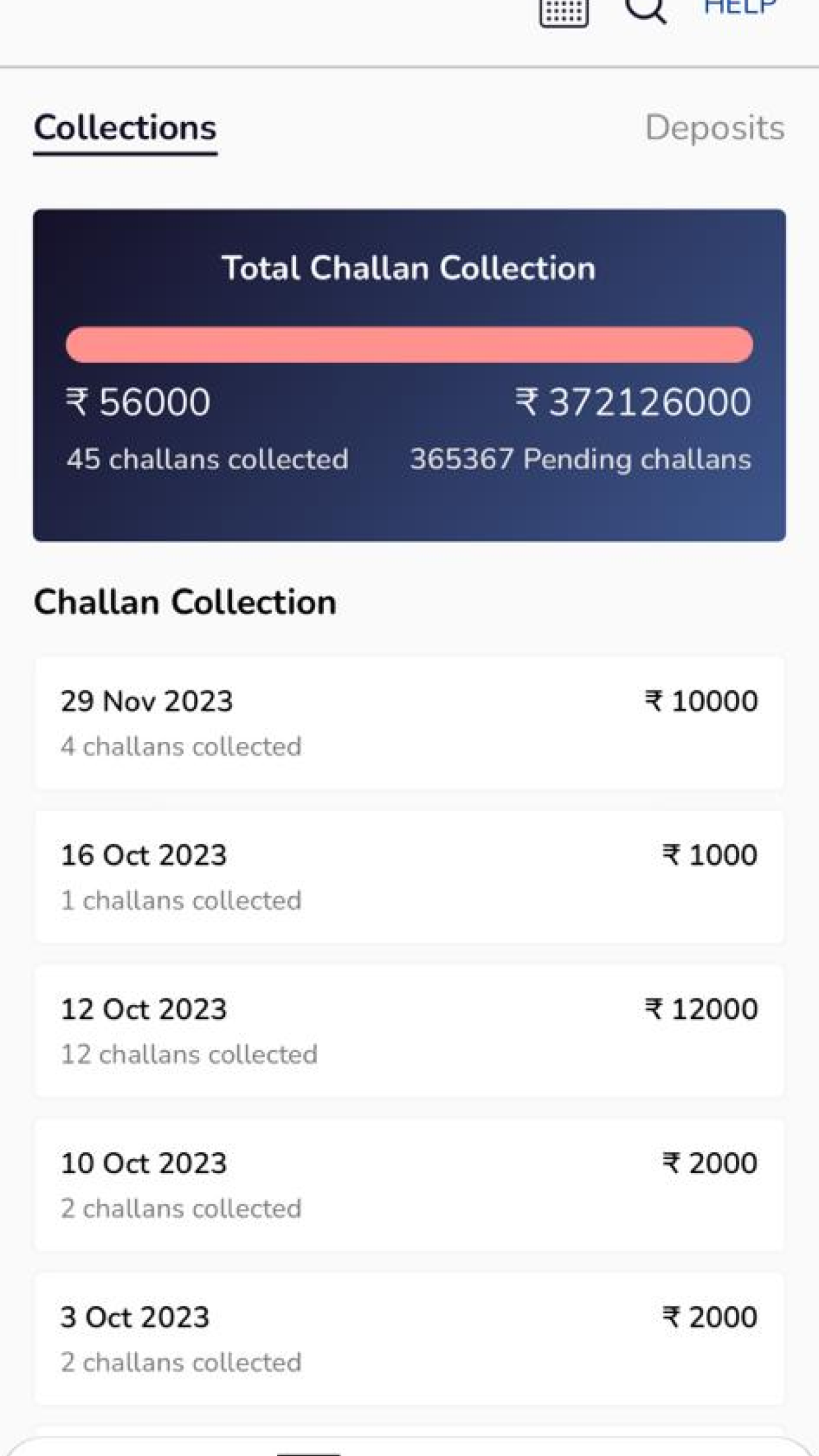The width and height of the screenshot is (819, 1456).
Task: Open the Total Challan Collection card
Action: [x=409, y=375]
